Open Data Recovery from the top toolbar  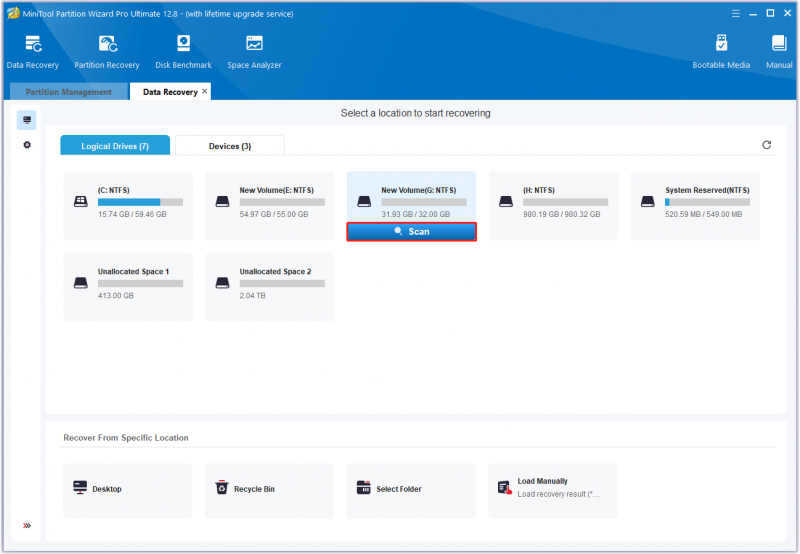tap(33, 52)
